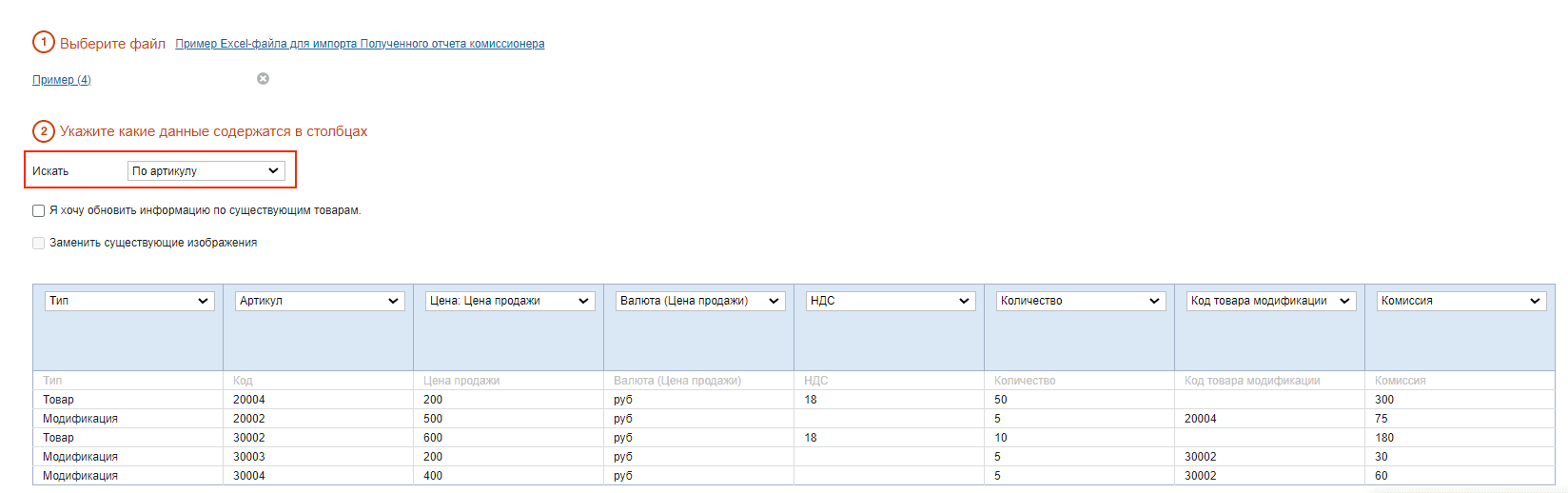
Task: Click the step 2 circle icon
Action: [x=44, y=131]
